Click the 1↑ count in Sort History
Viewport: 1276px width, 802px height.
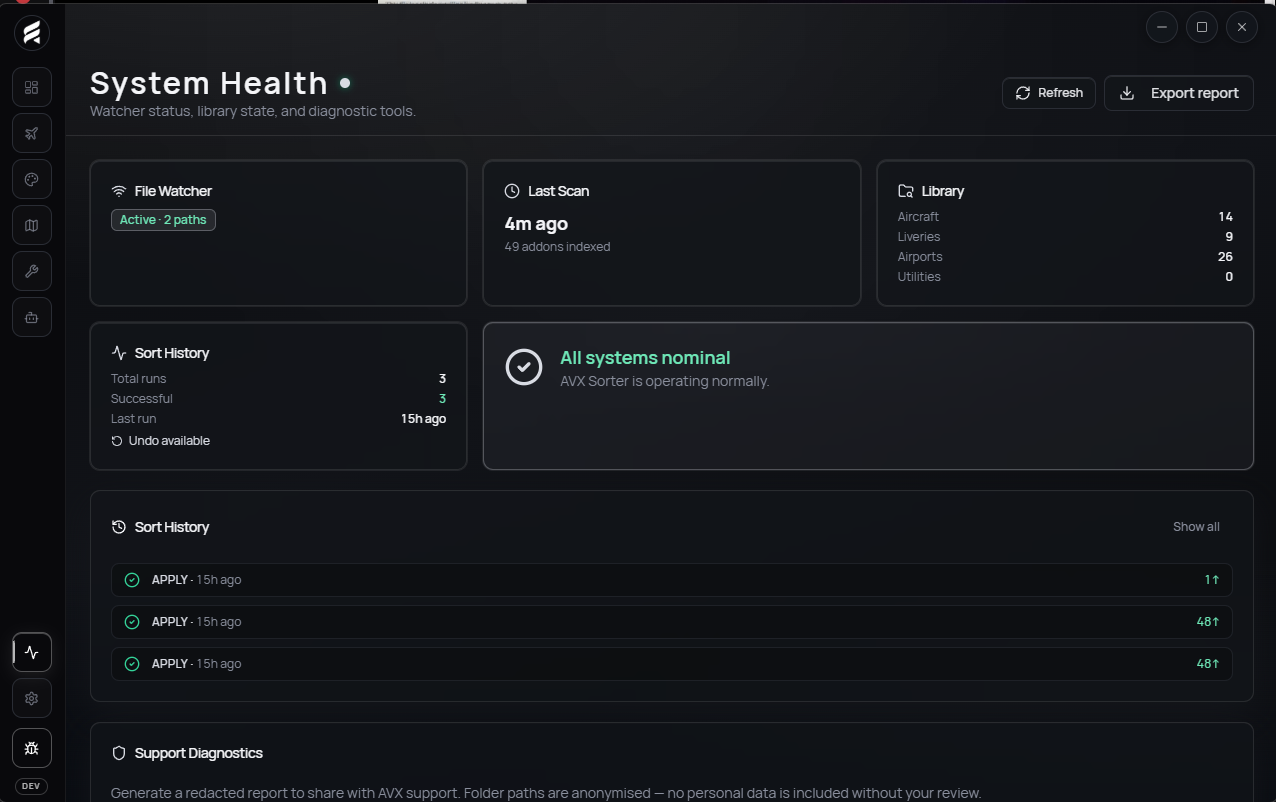click(1212, 580)
